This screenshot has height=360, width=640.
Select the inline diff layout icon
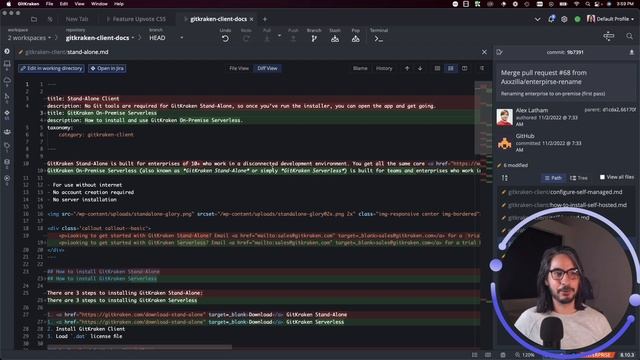pyautogui.click(x=451, y=69)
